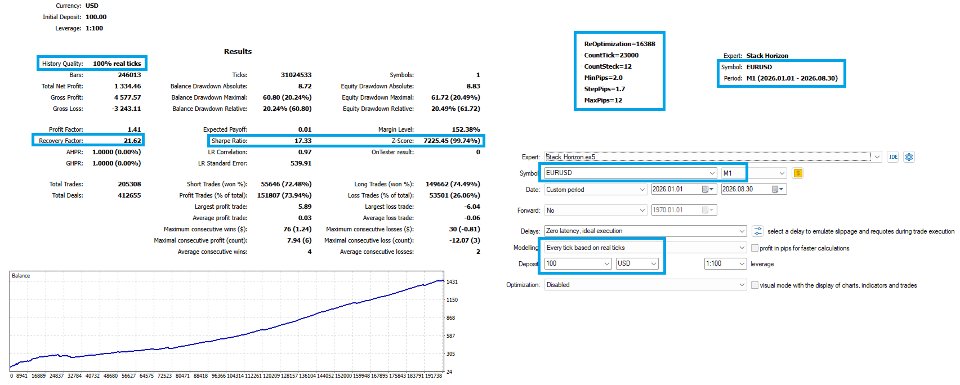Screen dimensions: 960x385
Task: Click the yellow symbol specification icon
Action: point(797,173)
